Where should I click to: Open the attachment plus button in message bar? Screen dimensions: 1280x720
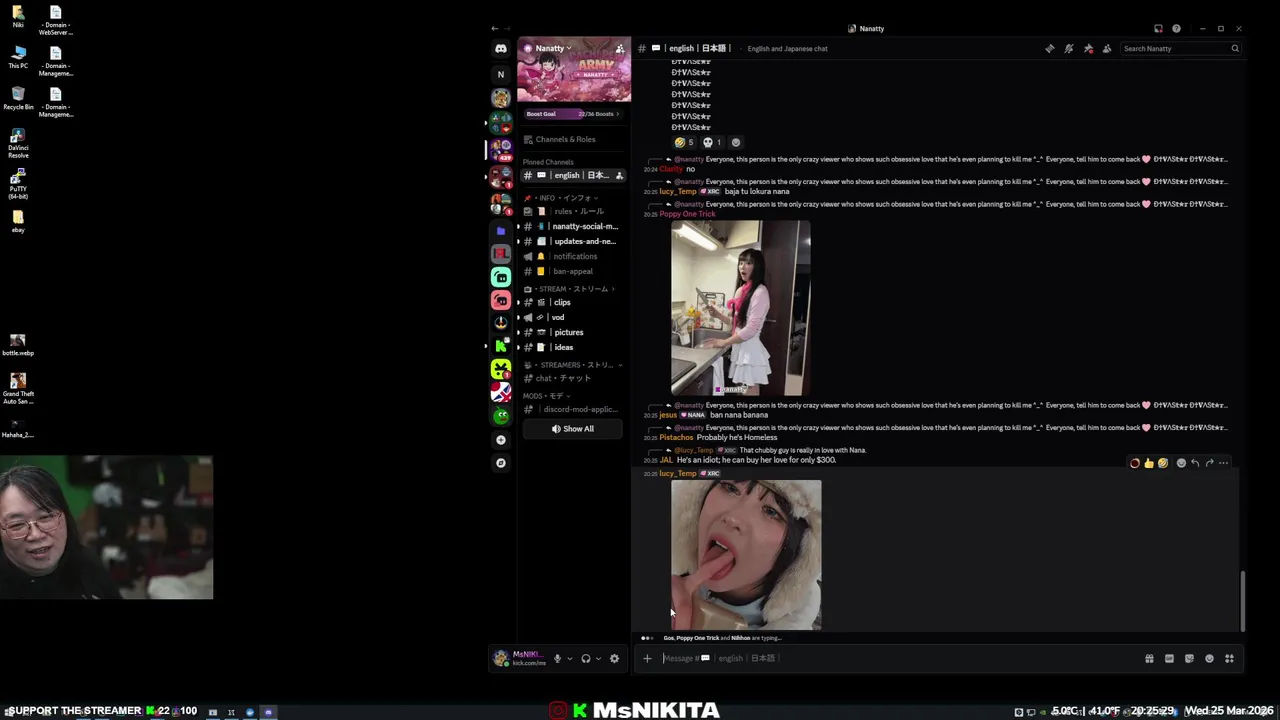[647, 658]
